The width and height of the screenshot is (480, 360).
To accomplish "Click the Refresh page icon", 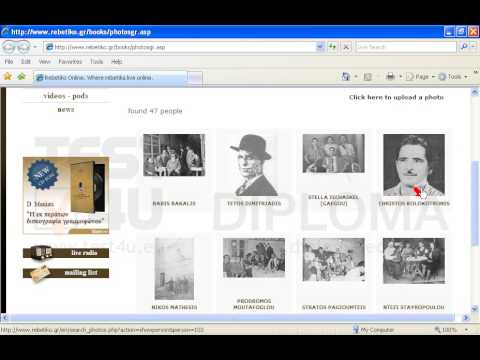I will [332, 47].
